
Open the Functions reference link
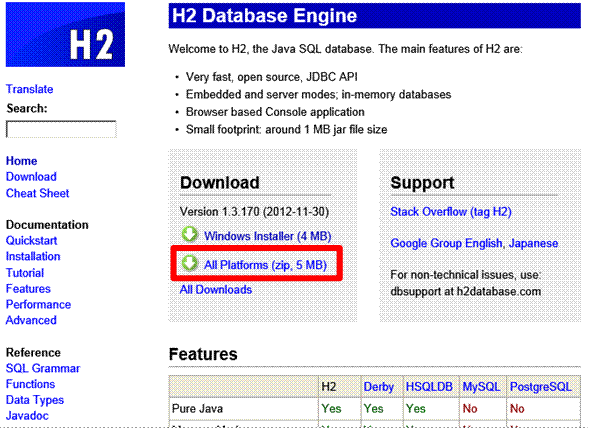pyautogui.click(x=30, y=384)
